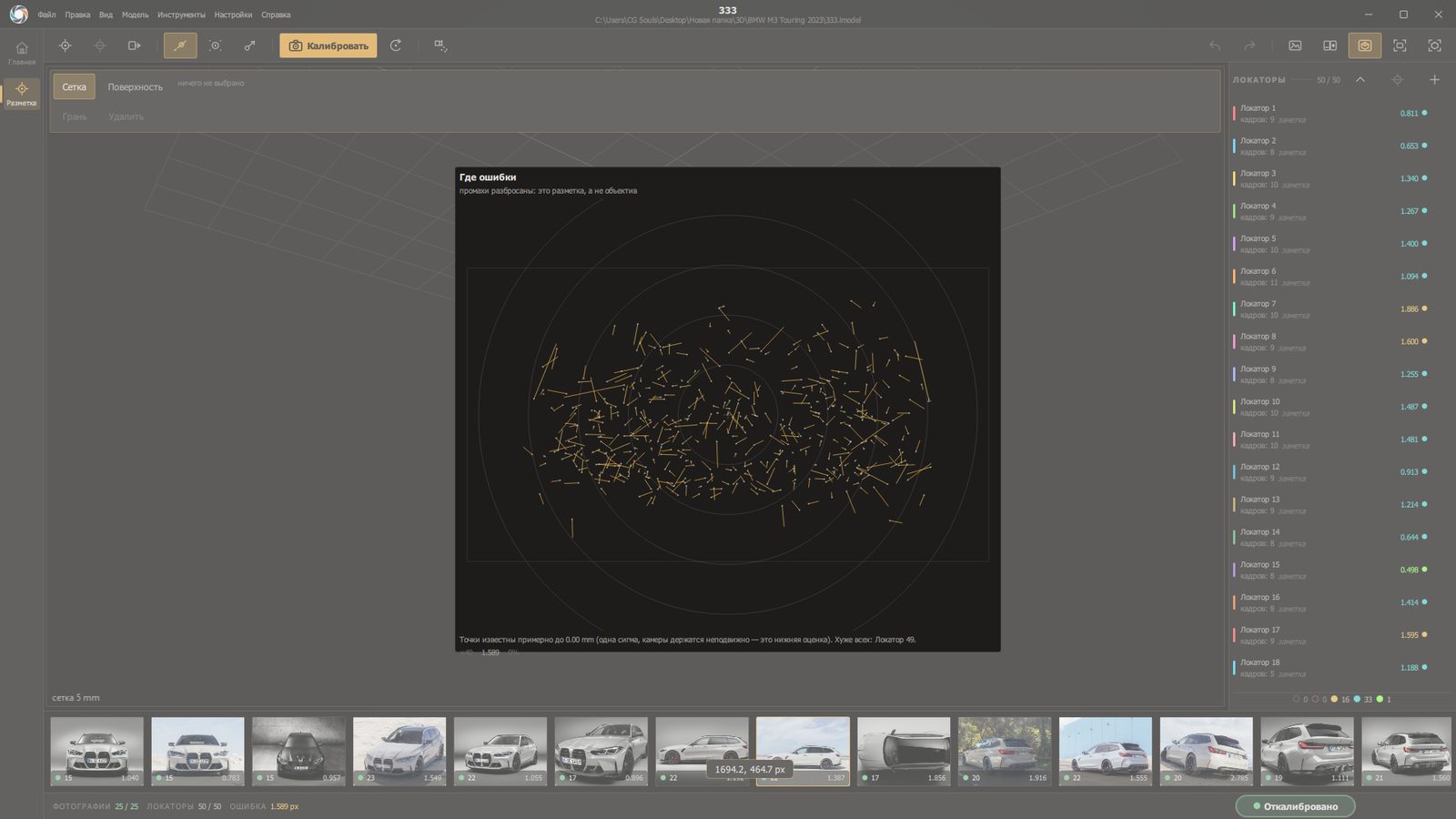Screen dimensions: 1456x819
Task: Toggle the highlighted line-and-point tool button
Action: coord(180,45)
